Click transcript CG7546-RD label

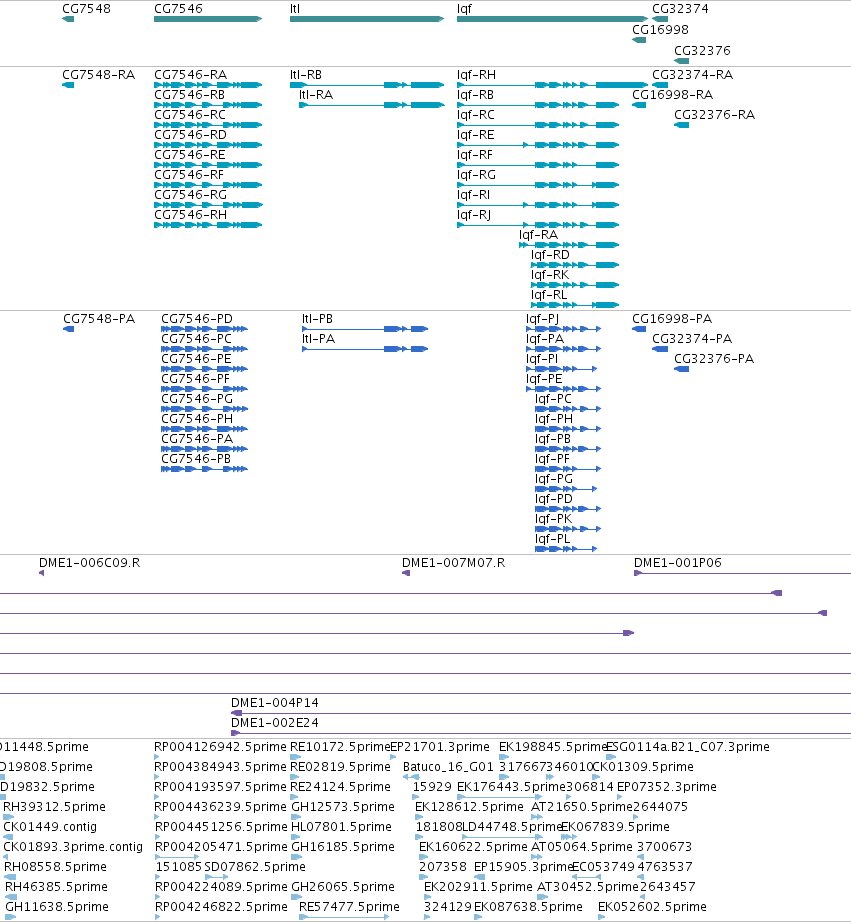pyautogui.click(x=191, y=135)
